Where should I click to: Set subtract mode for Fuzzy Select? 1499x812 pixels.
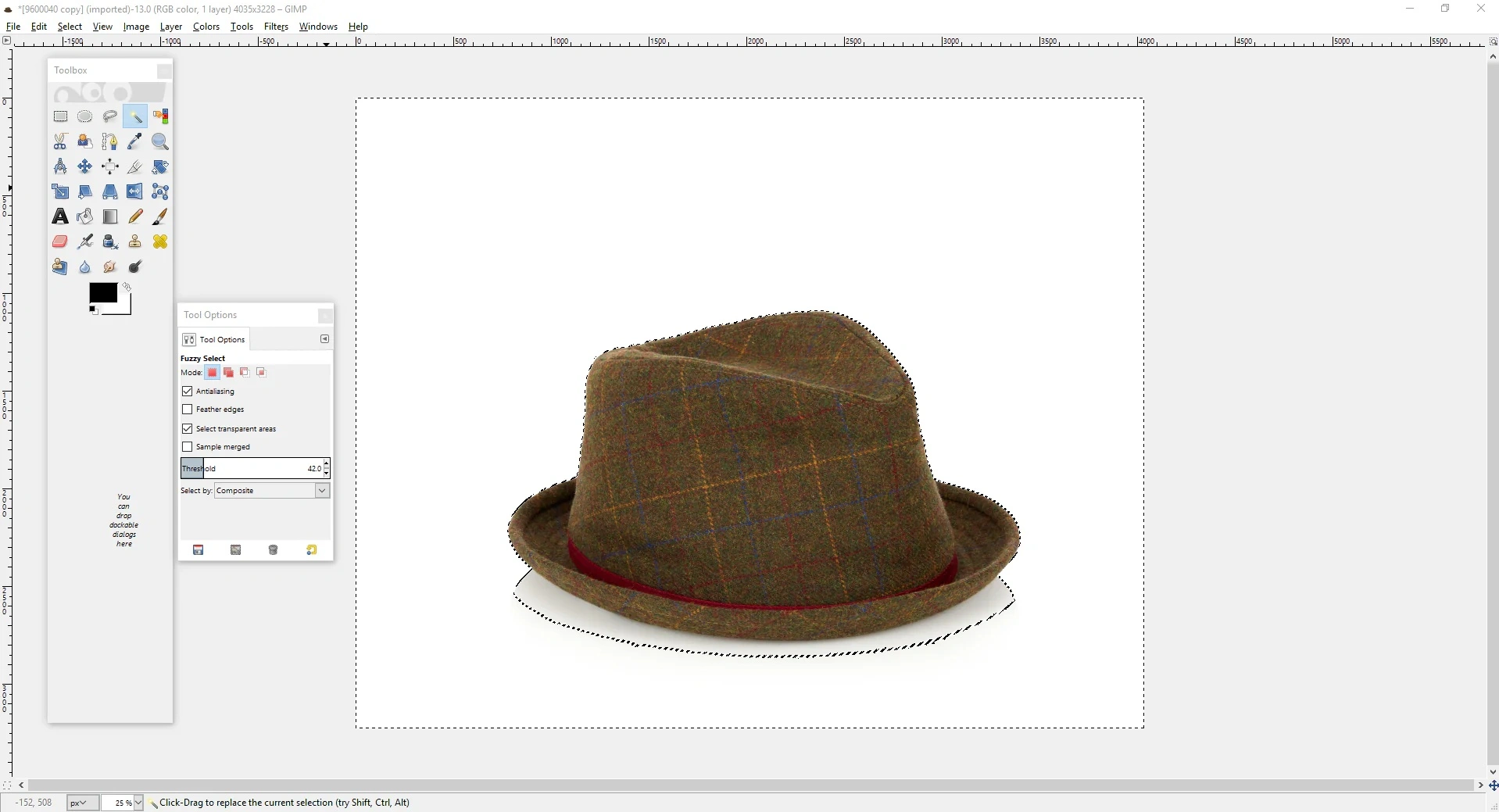pyautogui.click(x=245, y=373)
